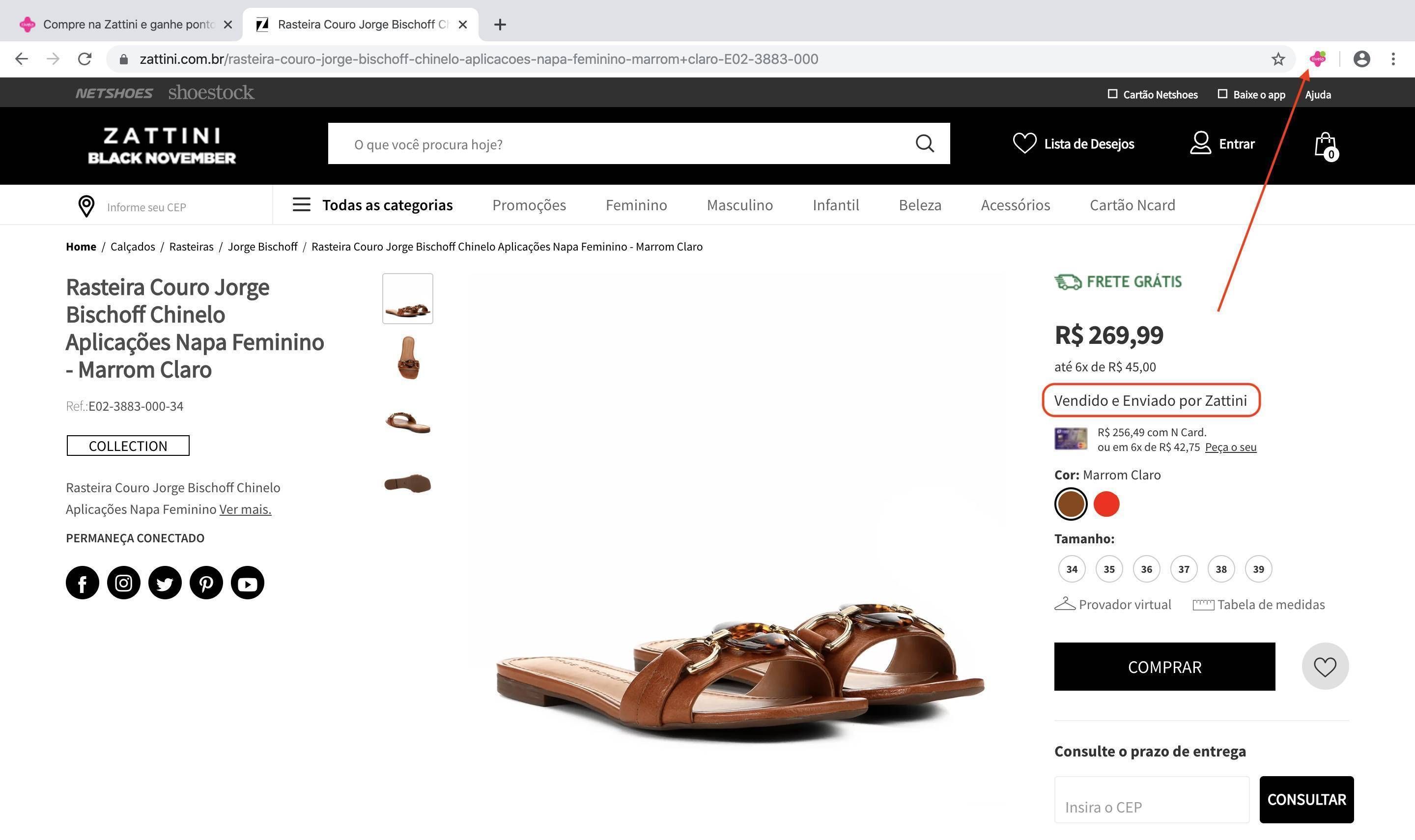Click the Netshoes logo
This screenshot has width=1415, height=840.
[114, 93]
